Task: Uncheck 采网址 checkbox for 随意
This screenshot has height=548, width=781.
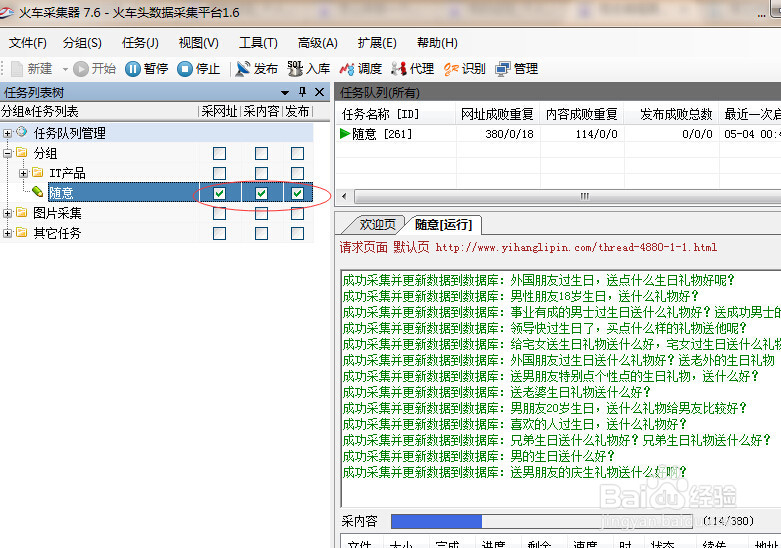Action: click(x=219, y=193)
